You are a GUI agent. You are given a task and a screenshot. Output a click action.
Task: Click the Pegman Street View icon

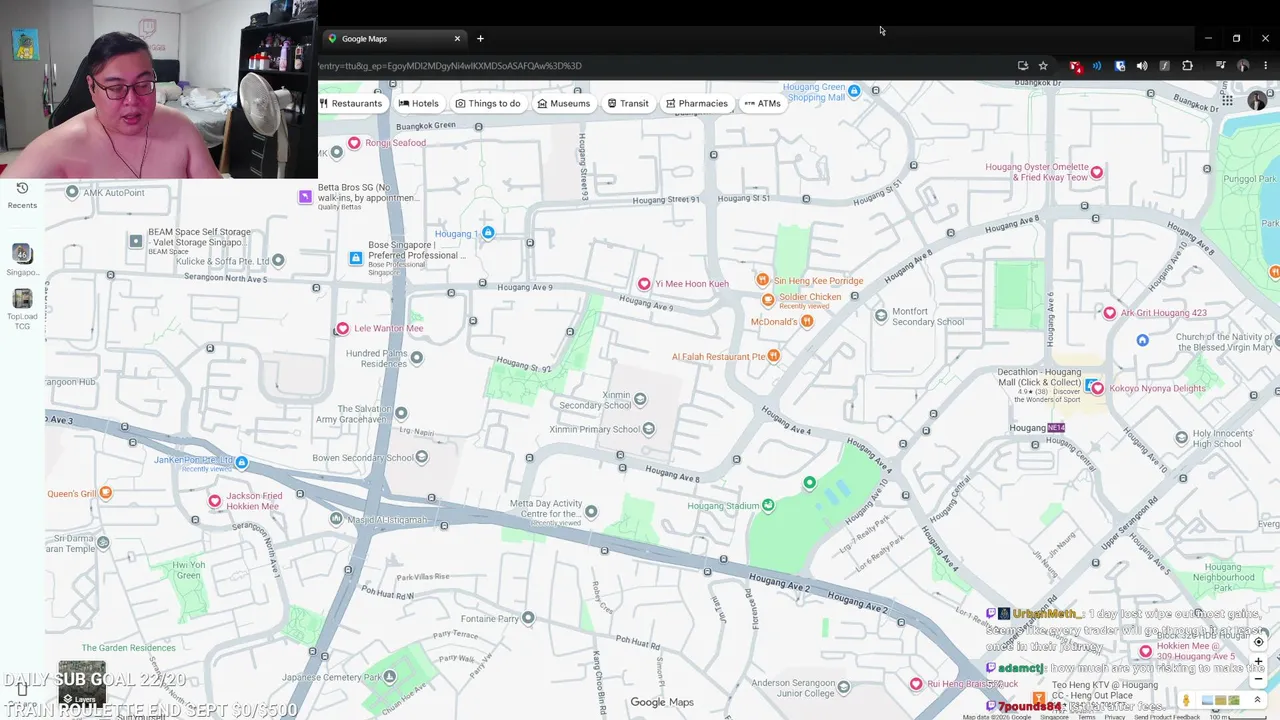pos(1186,700)
